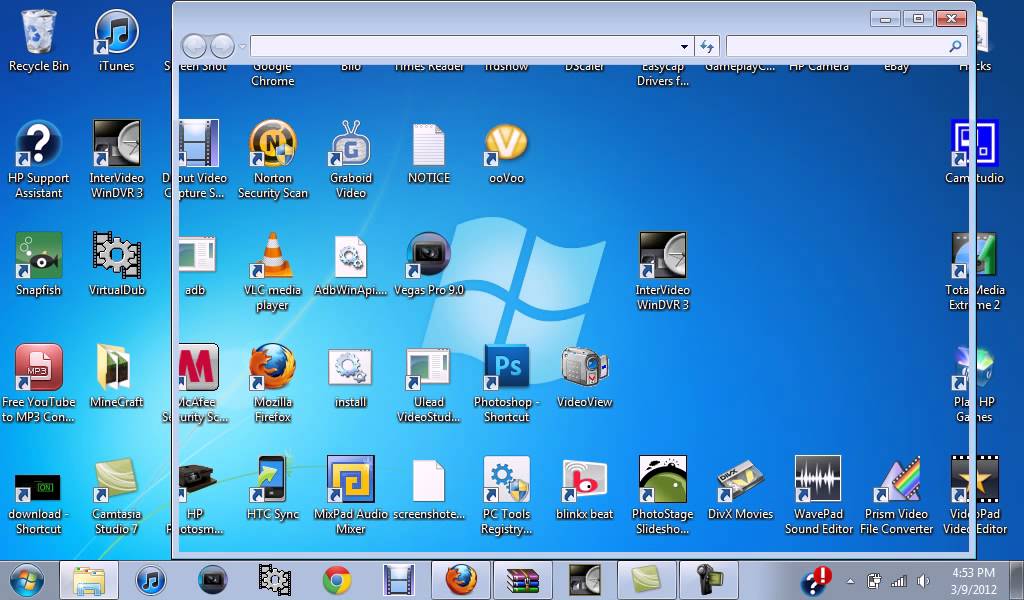Click the search magnifier icon
Screen dimensions: 1024x600
(x=955, y=46)
